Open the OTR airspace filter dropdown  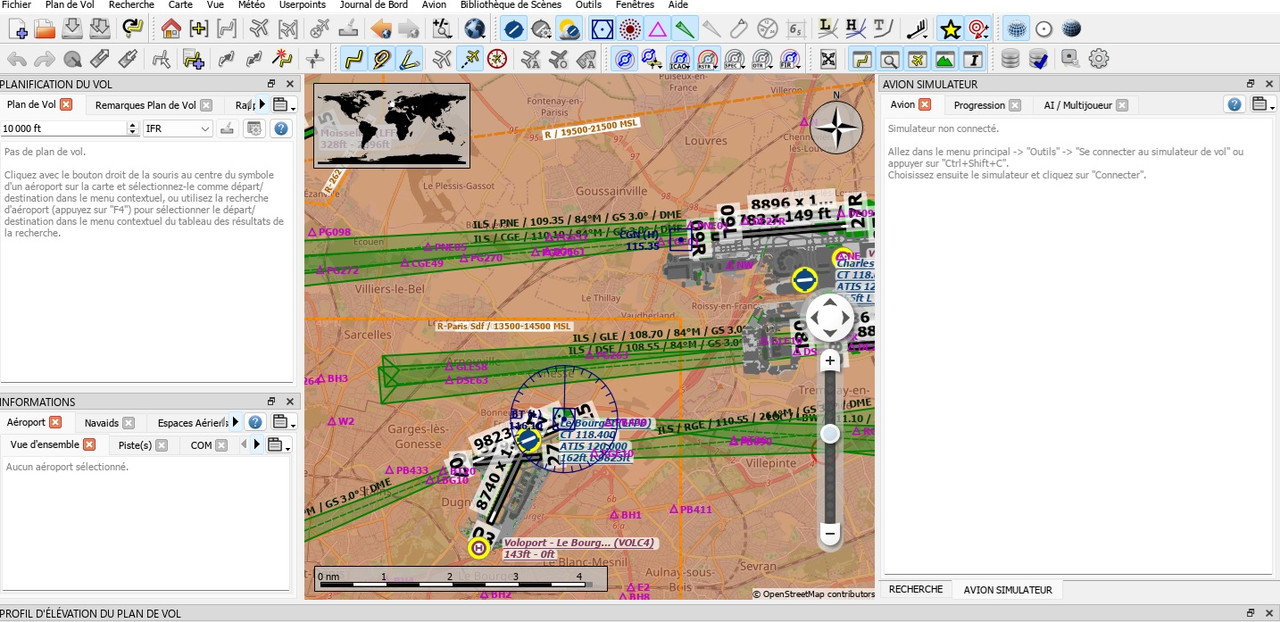pyautogui.click(x=762, y=59)
